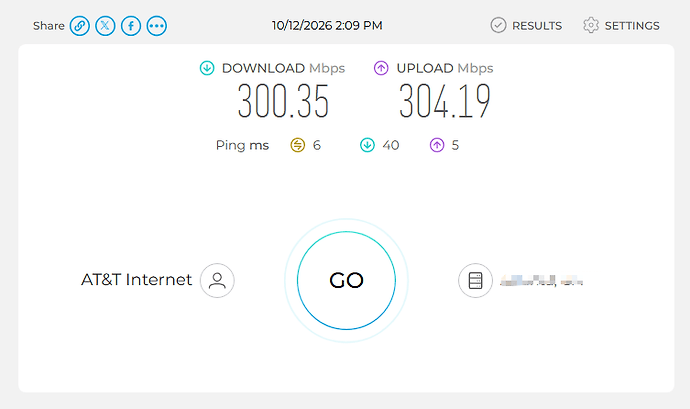The height and width of the screenshot is (409, 690).
Task: Share result on Facebook
Action: click(131, 26)
